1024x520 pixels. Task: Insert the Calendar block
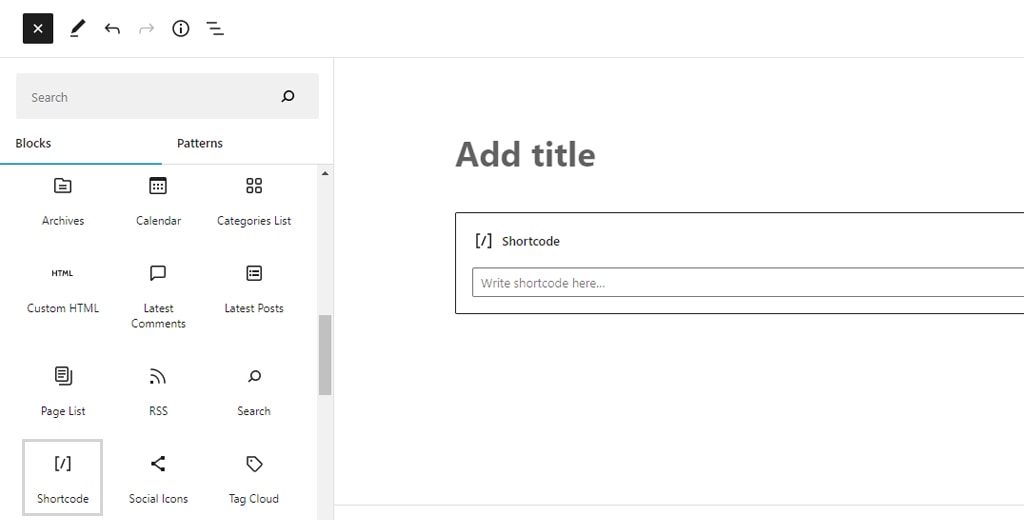[158, 200]
